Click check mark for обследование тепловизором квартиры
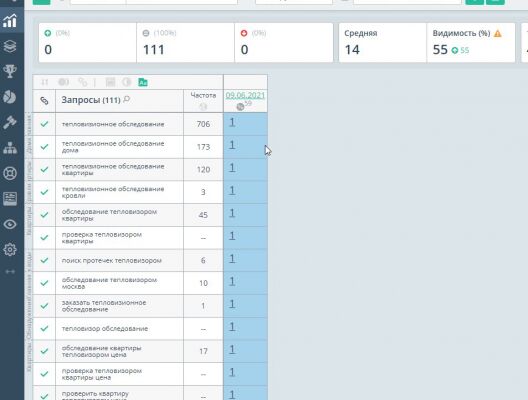 click(x=44, y=215)
